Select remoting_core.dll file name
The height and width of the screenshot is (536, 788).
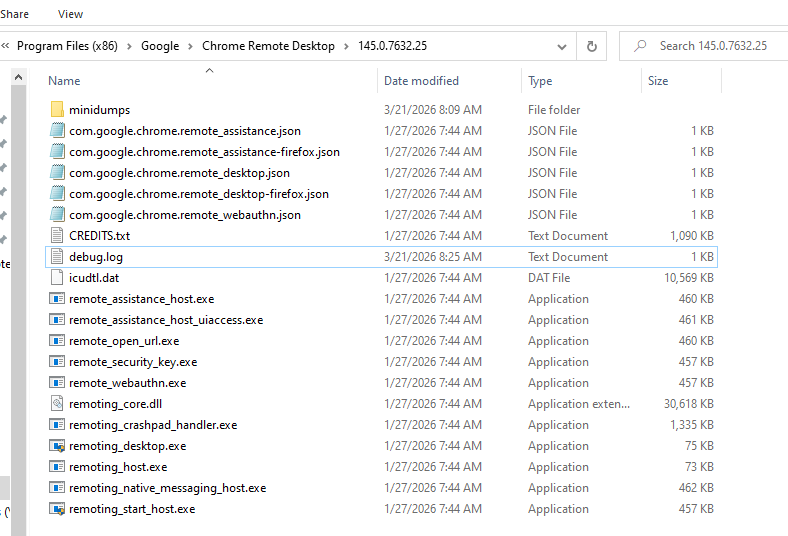point(116,404)
